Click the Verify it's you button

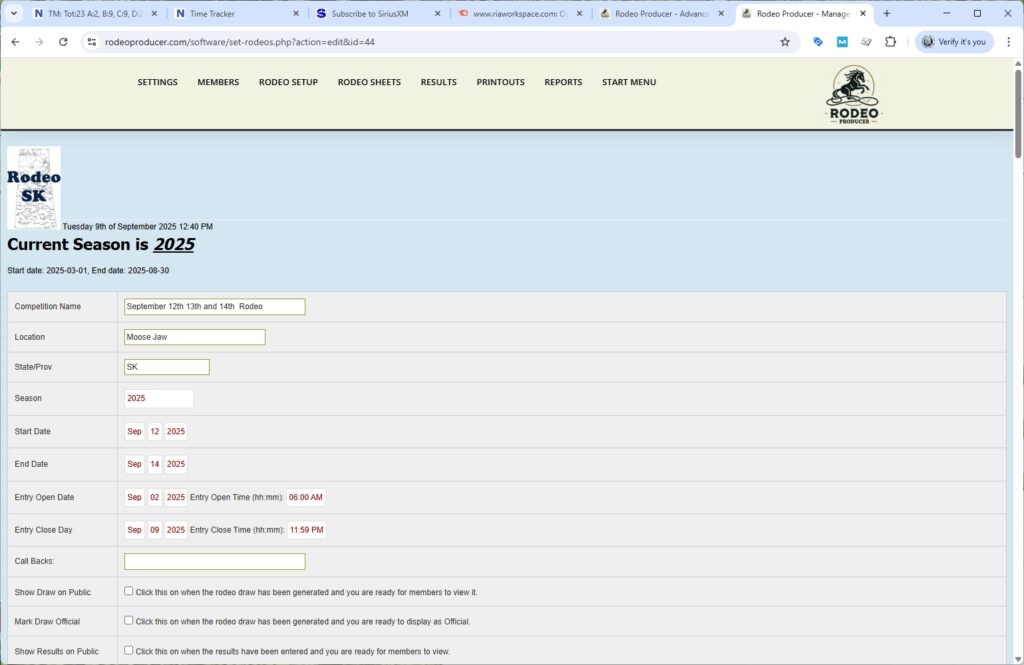(x=954, y=42)
